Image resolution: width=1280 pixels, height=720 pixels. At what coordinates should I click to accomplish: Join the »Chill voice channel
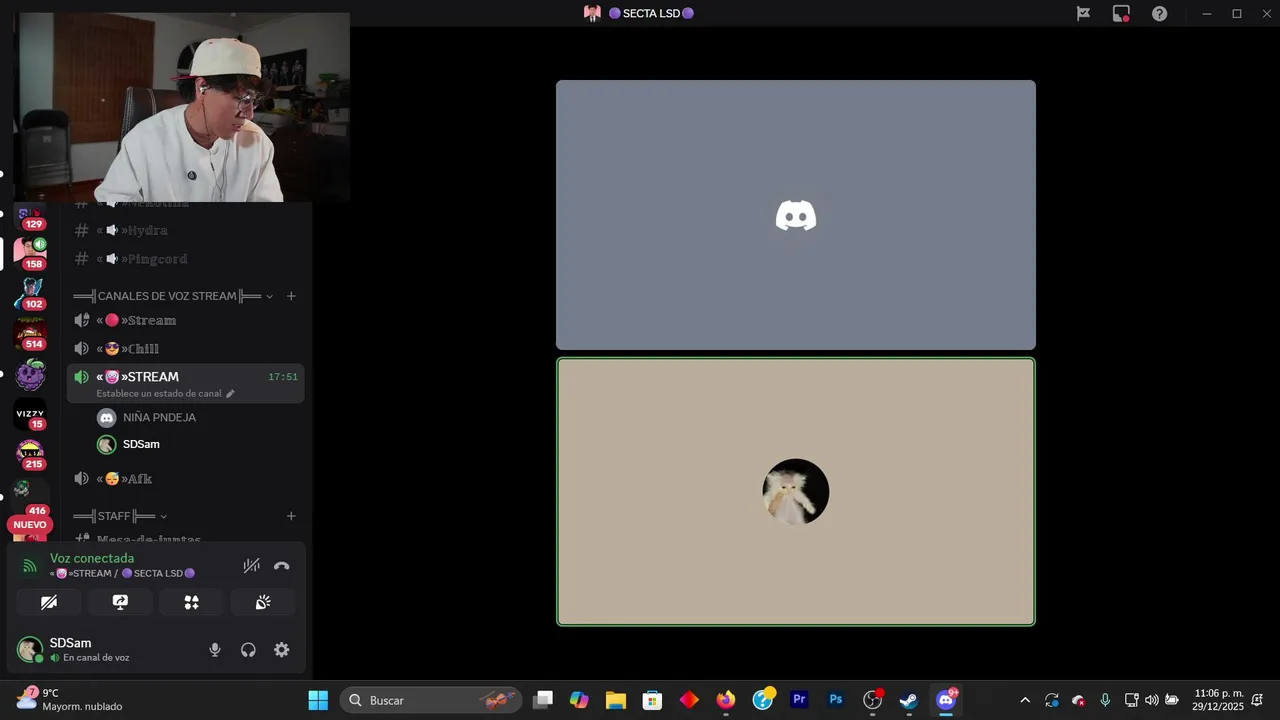coord(185,349)
